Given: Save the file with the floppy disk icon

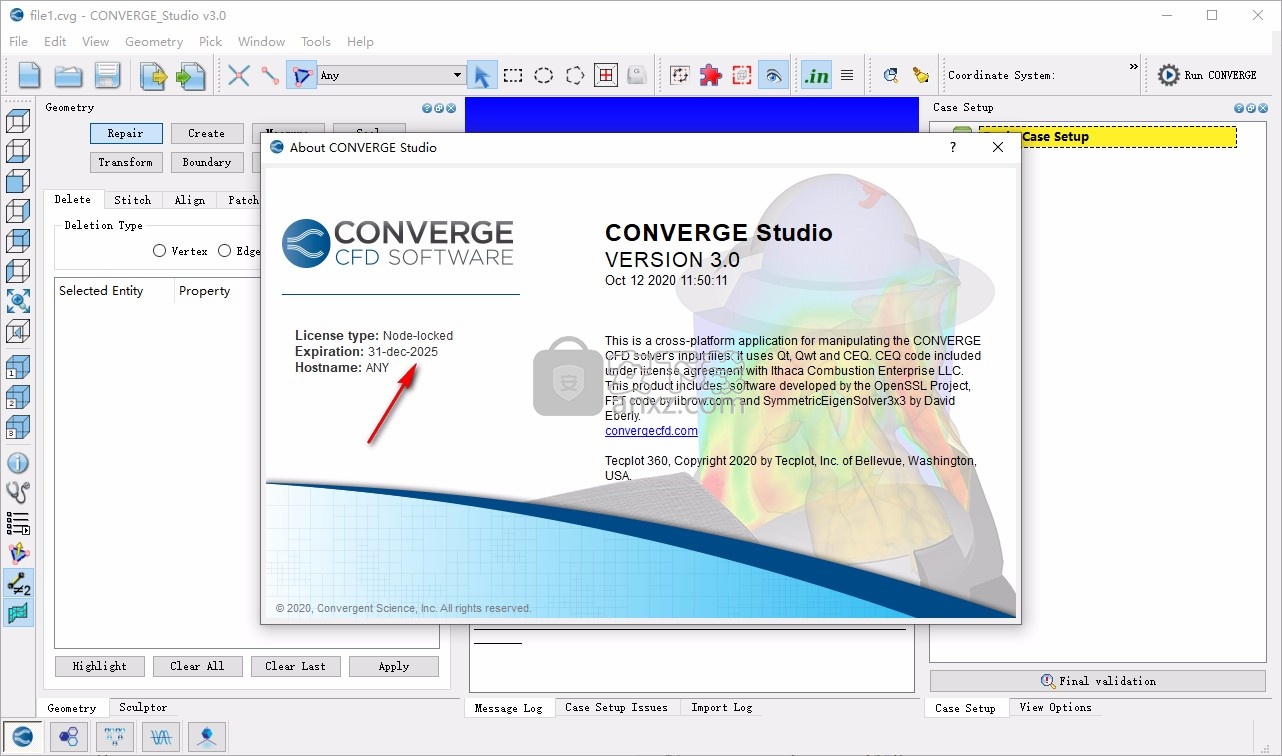Looking at the screenshot, I should tap(107, 75).
